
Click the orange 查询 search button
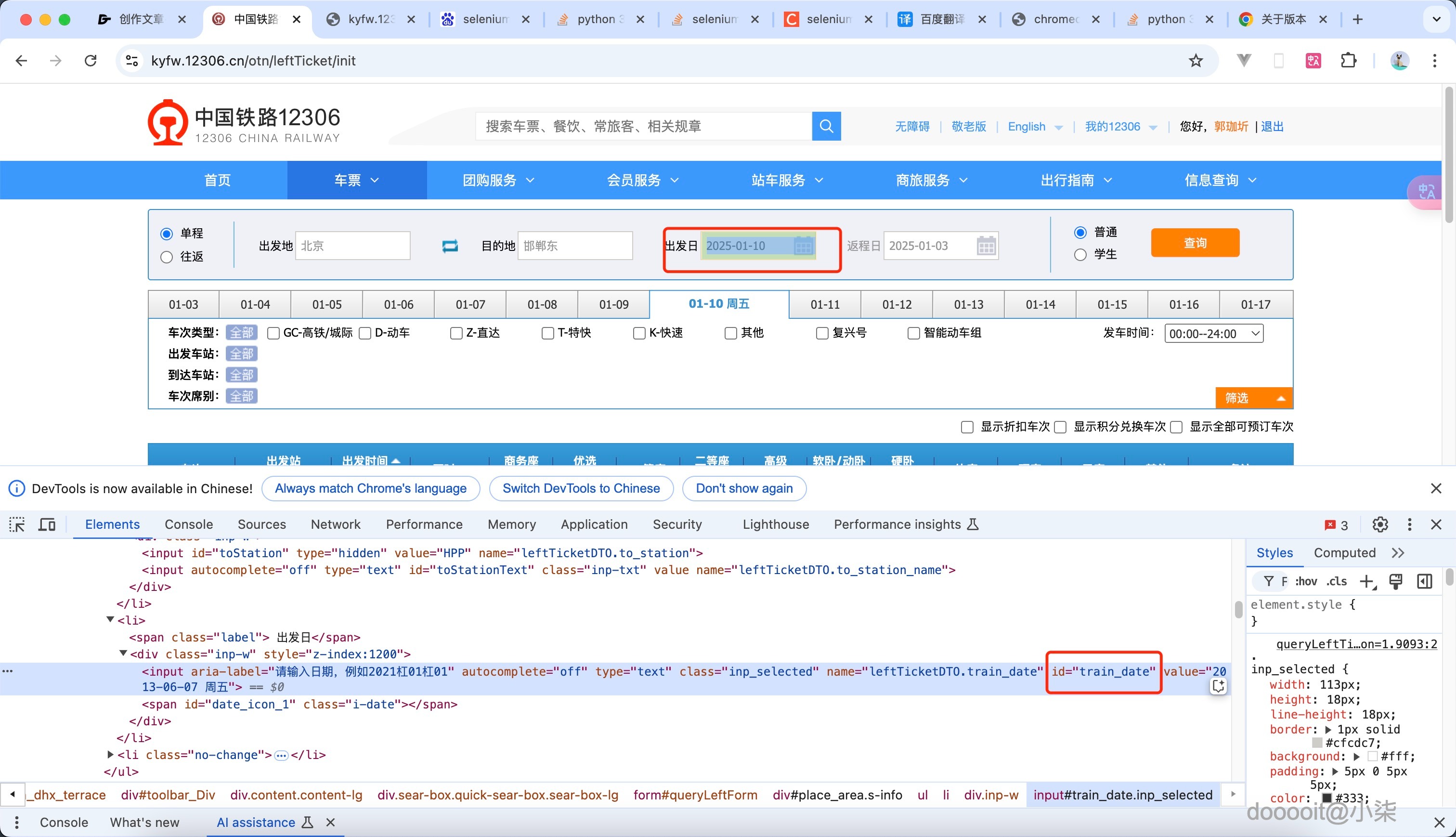click(x=1194, y=243)
